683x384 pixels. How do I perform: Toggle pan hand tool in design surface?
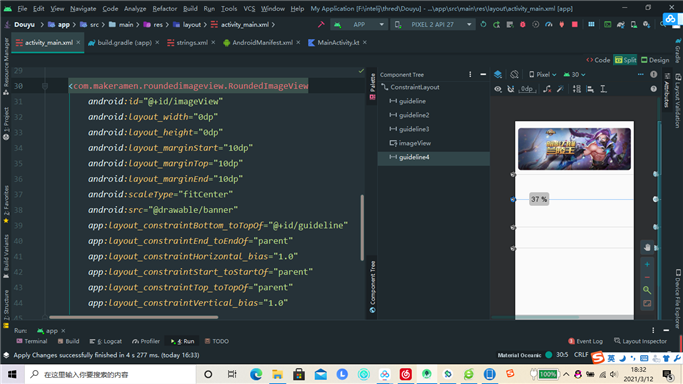coord(647,247)
